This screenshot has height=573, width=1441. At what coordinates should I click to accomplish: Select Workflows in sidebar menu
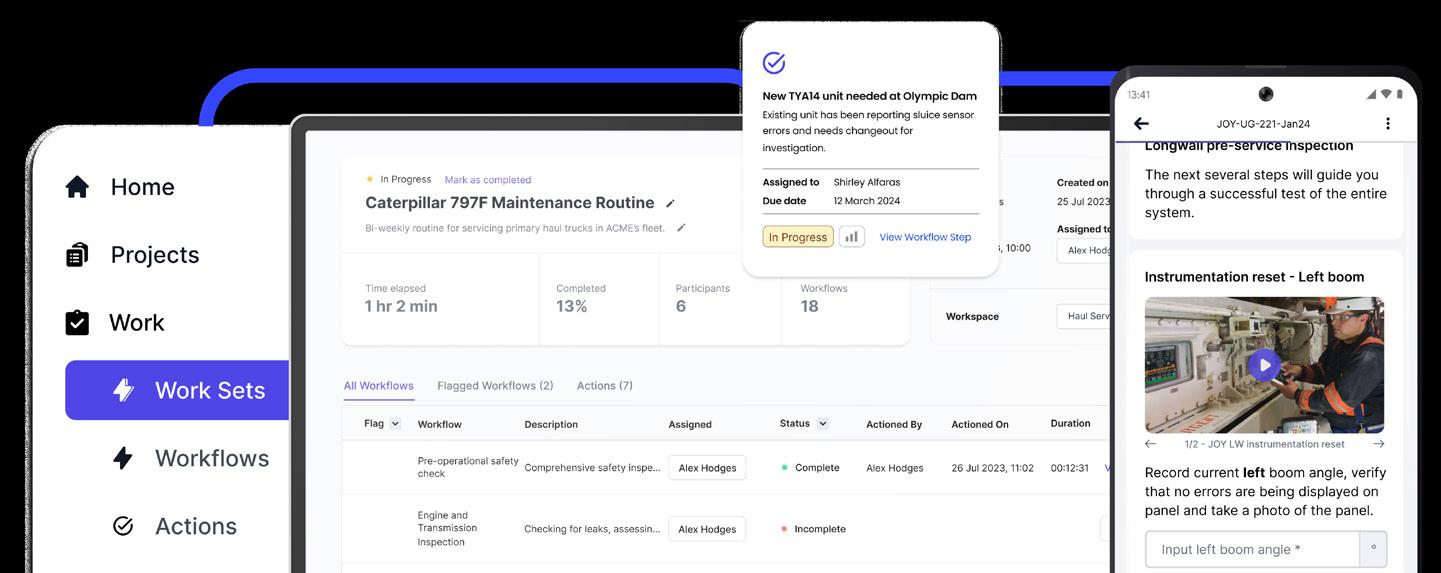pyautogui.click(x=212, y=458)
